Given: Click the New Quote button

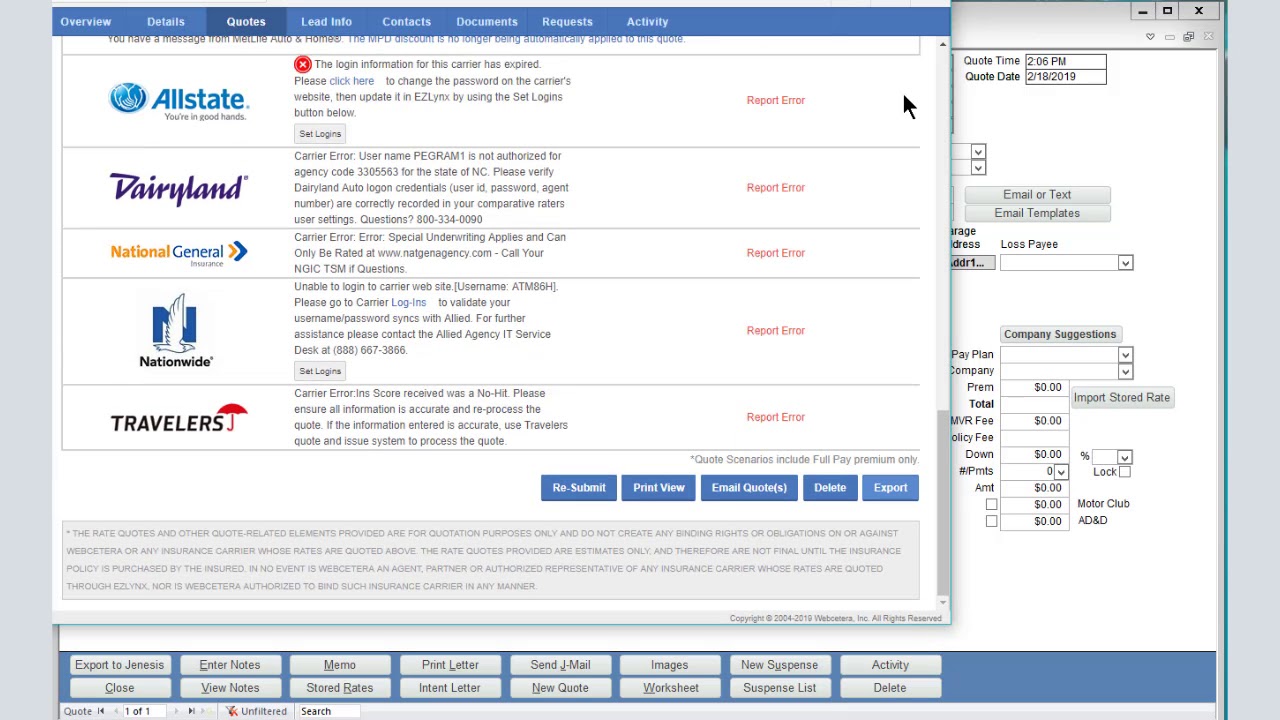Looking at the screenshot, I should [x=560, y=688].
